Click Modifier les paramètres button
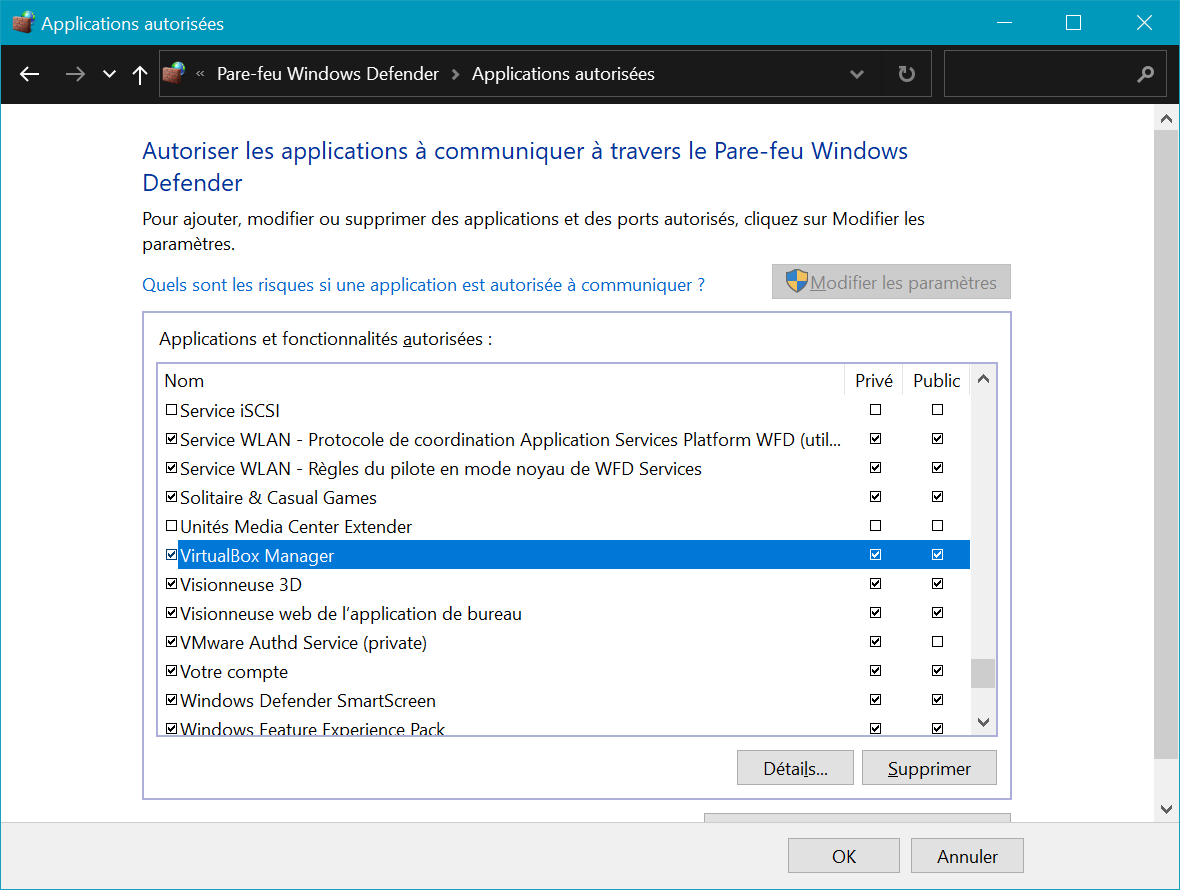The width and height of the screenshot is (1180, 890). [891, 282]
